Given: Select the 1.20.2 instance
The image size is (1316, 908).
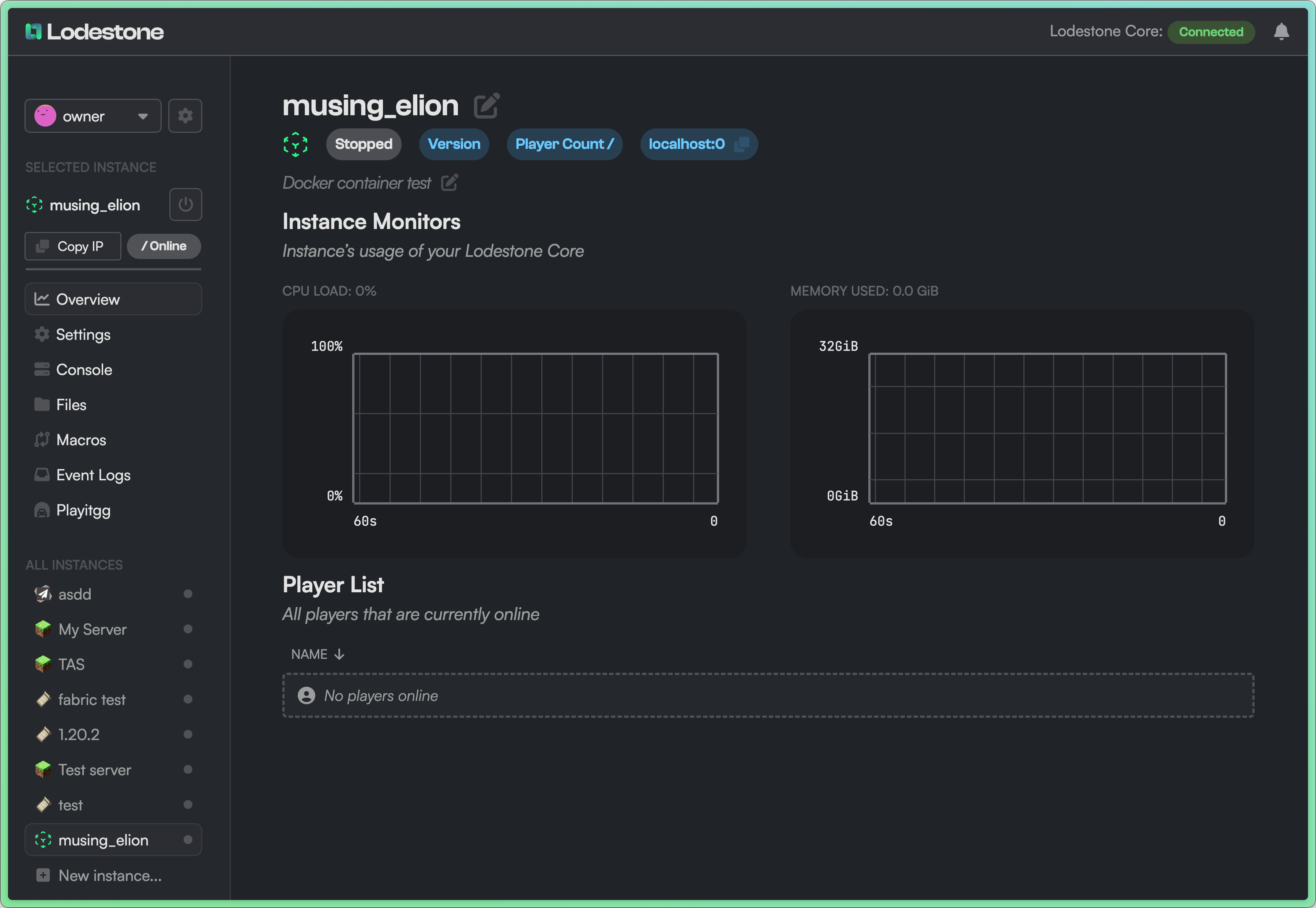Looking at the screenshot, I should (113, 735).
